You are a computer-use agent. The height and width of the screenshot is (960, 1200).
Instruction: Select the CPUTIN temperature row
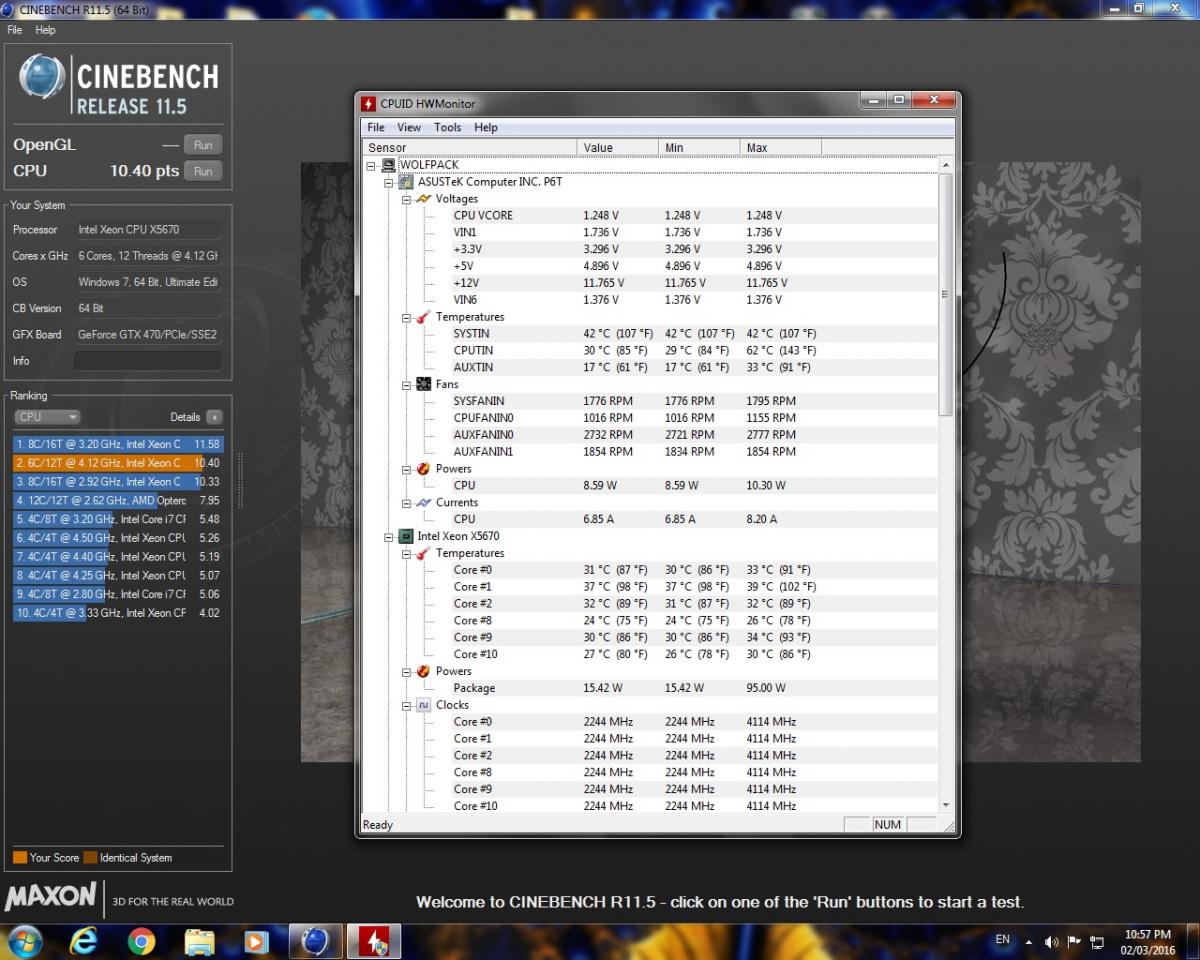click(650, 351)
